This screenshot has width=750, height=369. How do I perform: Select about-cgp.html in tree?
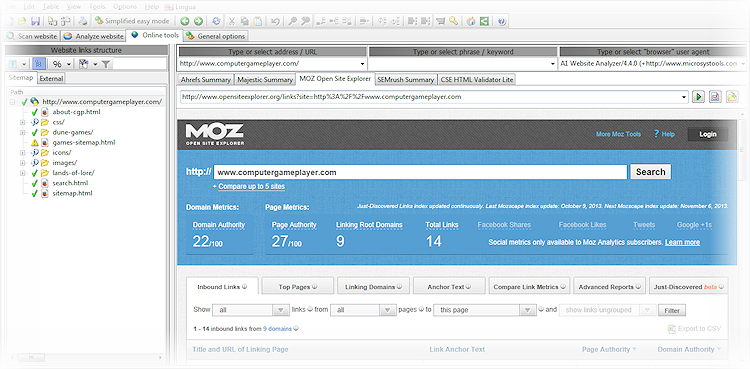[76, 112]
